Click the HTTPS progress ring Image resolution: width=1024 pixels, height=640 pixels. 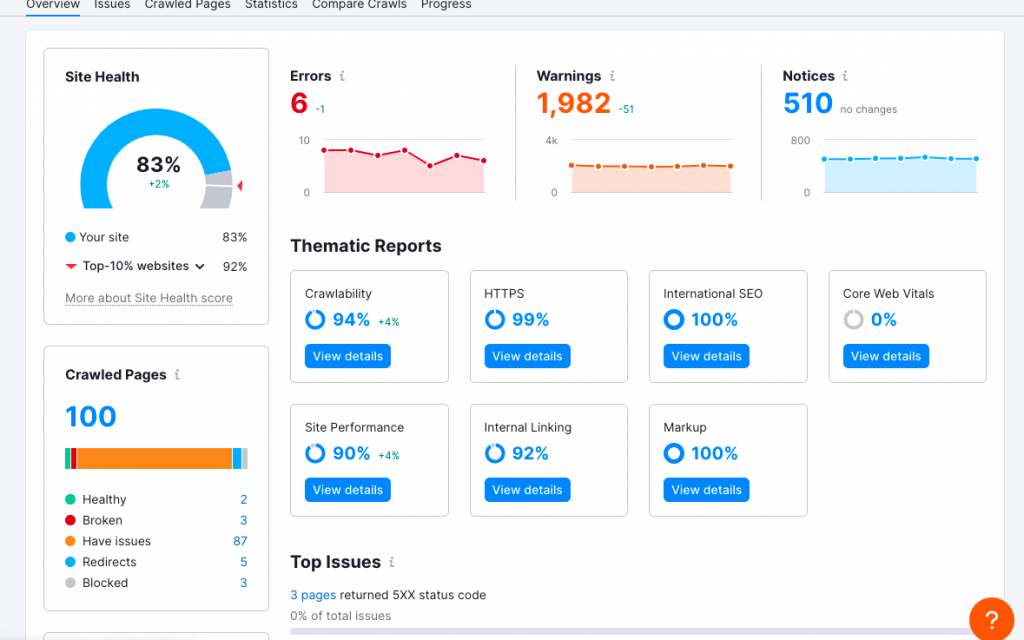496,318
